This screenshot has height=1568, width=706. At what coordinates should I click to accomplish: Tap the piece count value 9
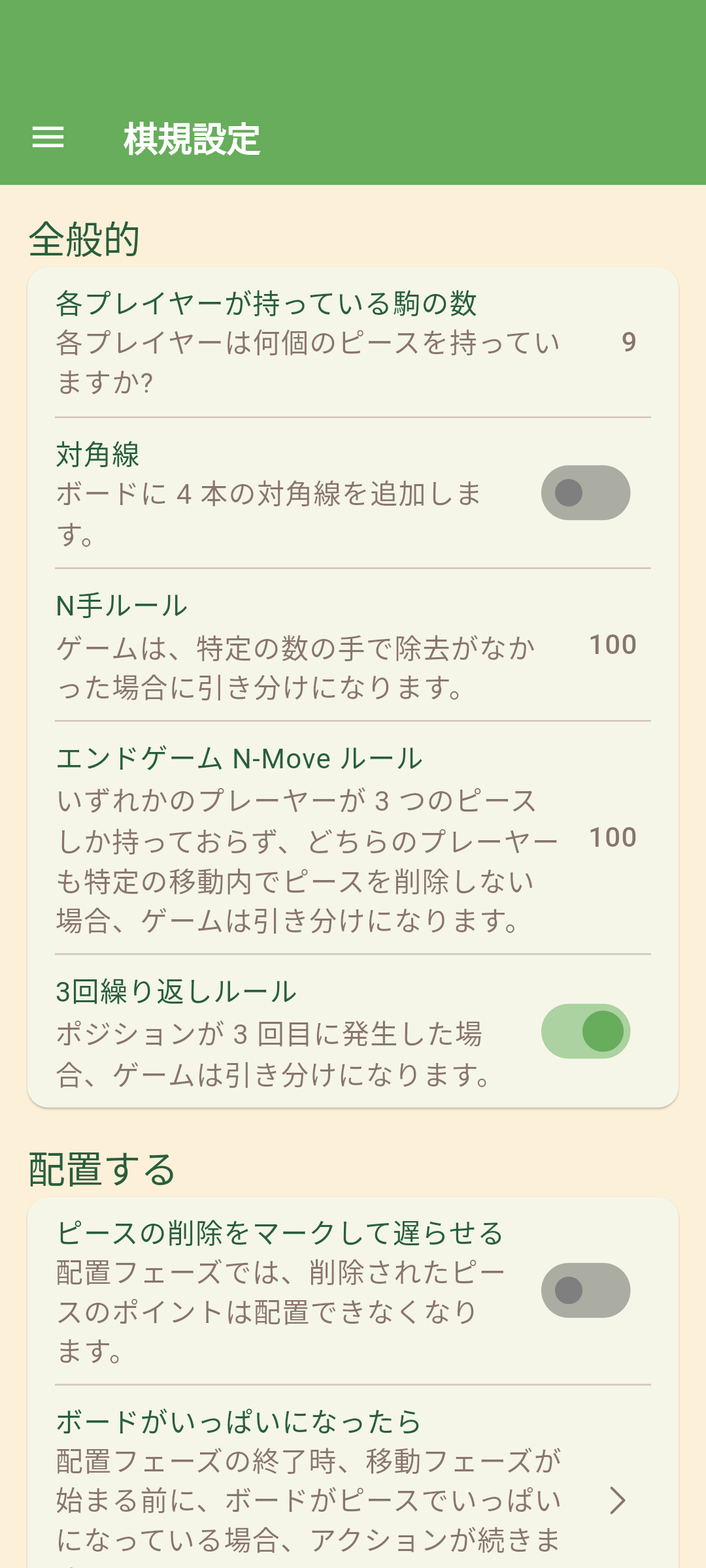click(628, 342)
